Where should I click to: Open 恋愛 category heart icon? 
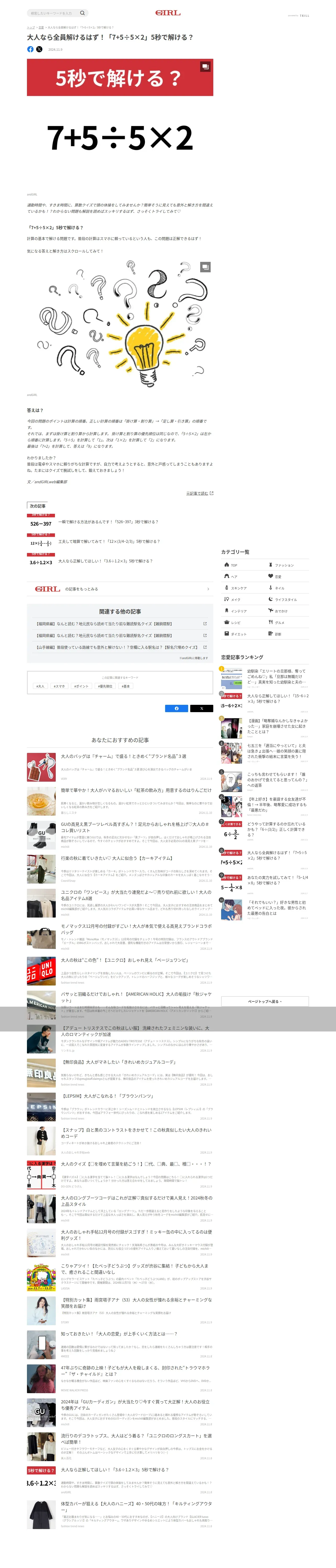[x=271, y=576]
